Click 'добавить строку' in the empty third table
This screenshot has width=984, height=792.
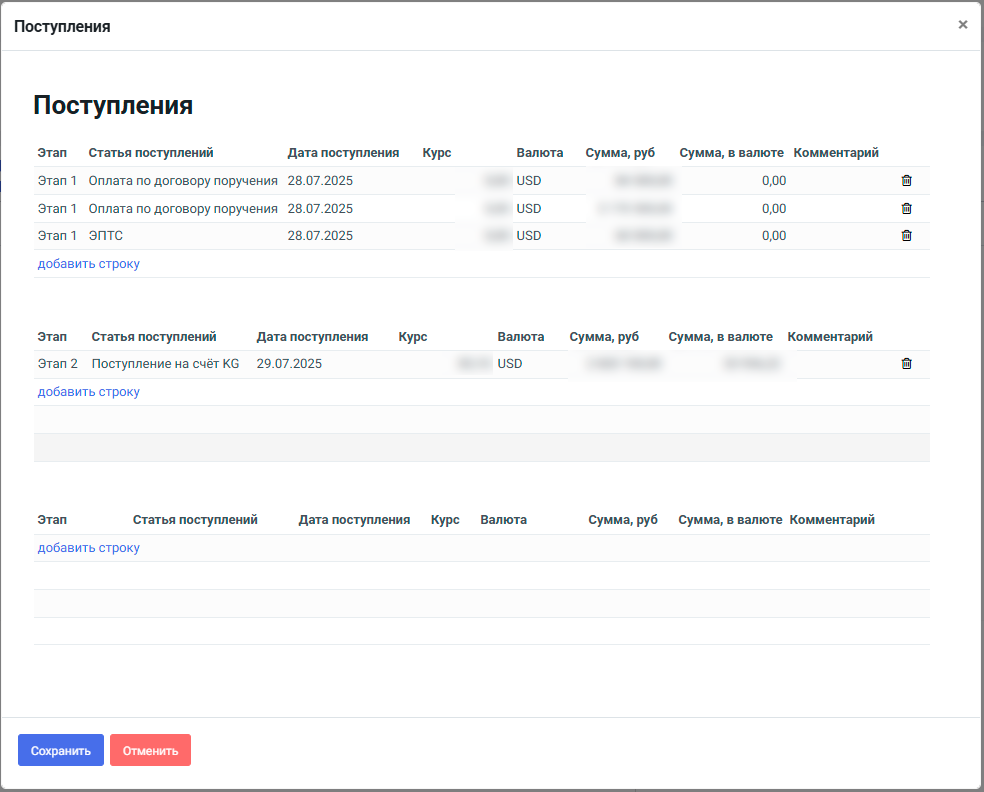point(89,548)
